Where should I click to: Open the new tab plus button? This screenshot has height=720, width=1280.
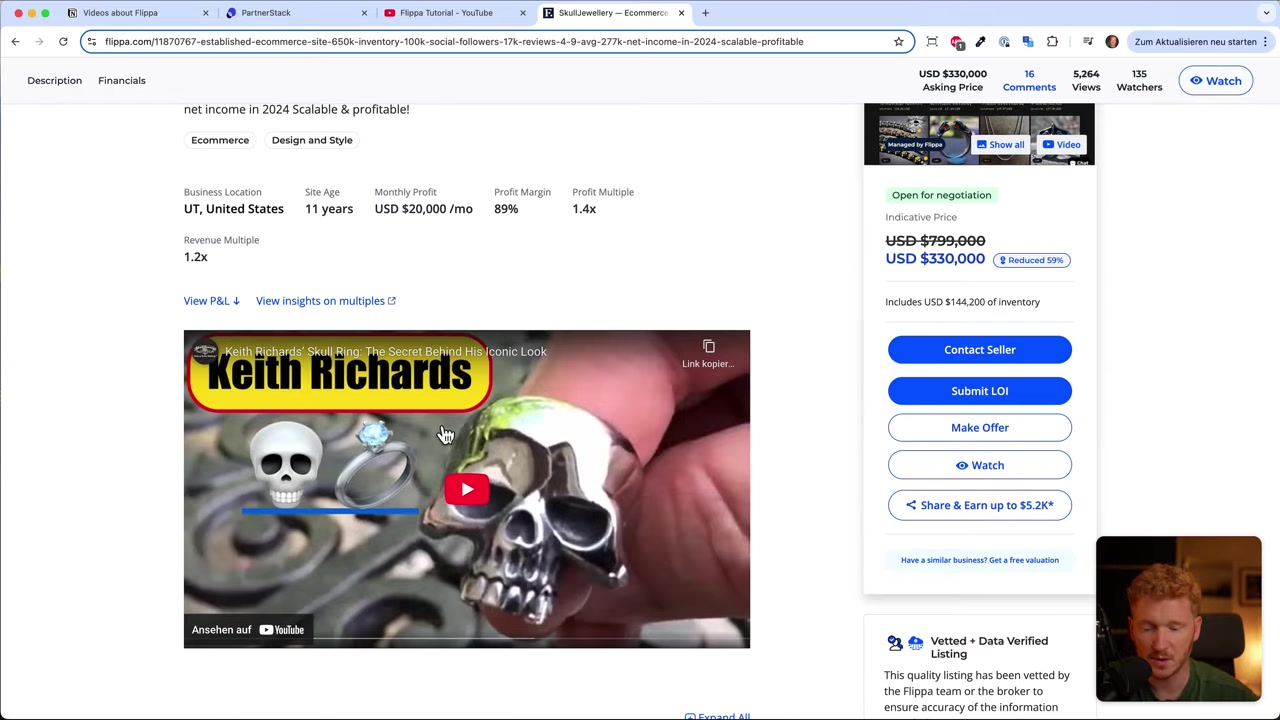(705, 13)
